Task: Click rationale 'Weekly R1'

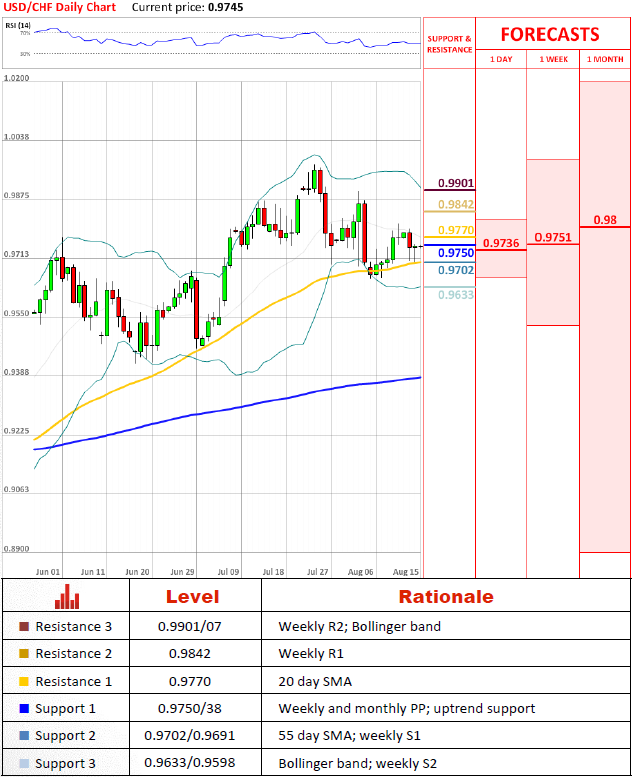Action: pyautogui.click(x=311, y=654)
